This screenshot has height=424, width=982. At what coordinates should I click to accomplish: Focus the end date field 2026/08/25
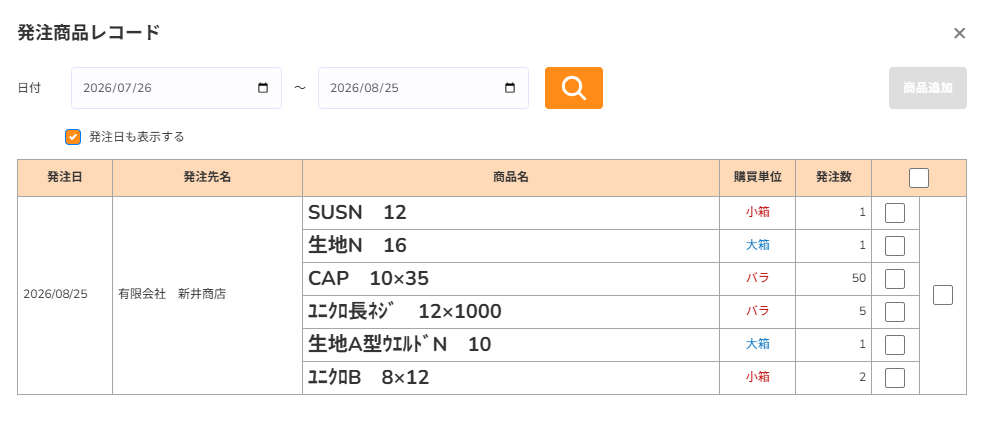(x=423, y=88)
